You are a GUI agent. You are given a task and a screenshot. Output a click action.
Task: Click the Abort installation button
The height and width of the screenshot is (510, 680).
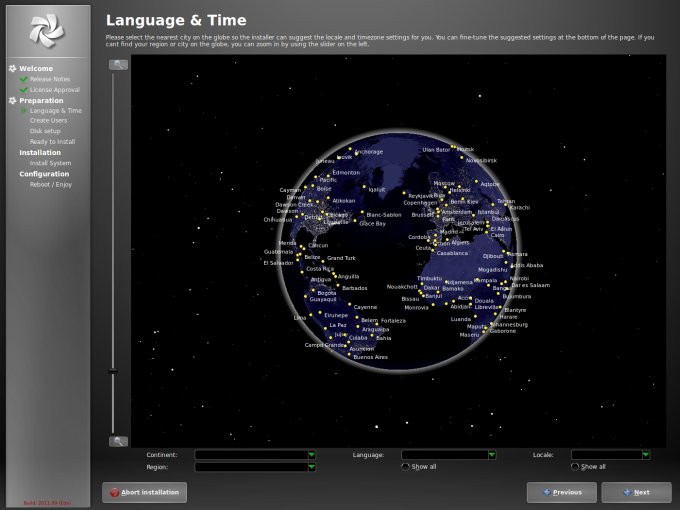point(144,492)
